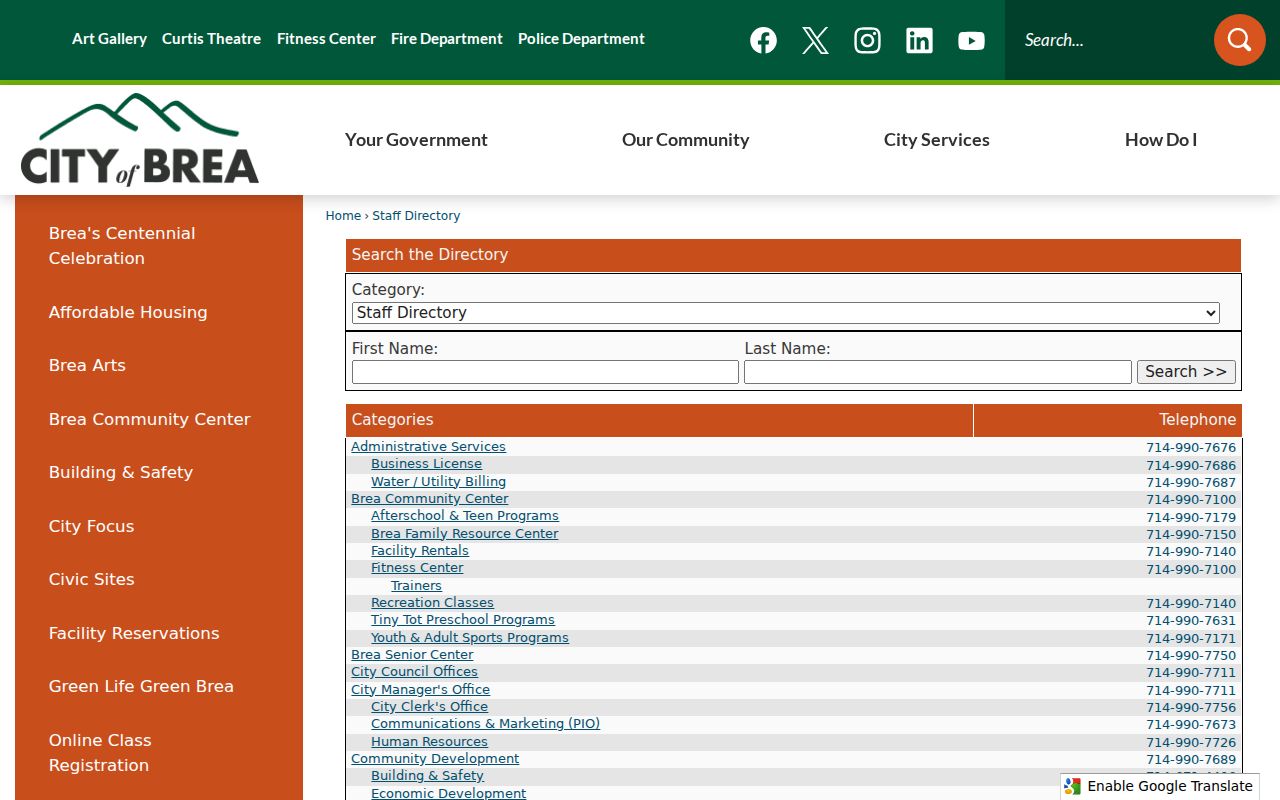
Task: Focus the First Name field
Action: 545,372
